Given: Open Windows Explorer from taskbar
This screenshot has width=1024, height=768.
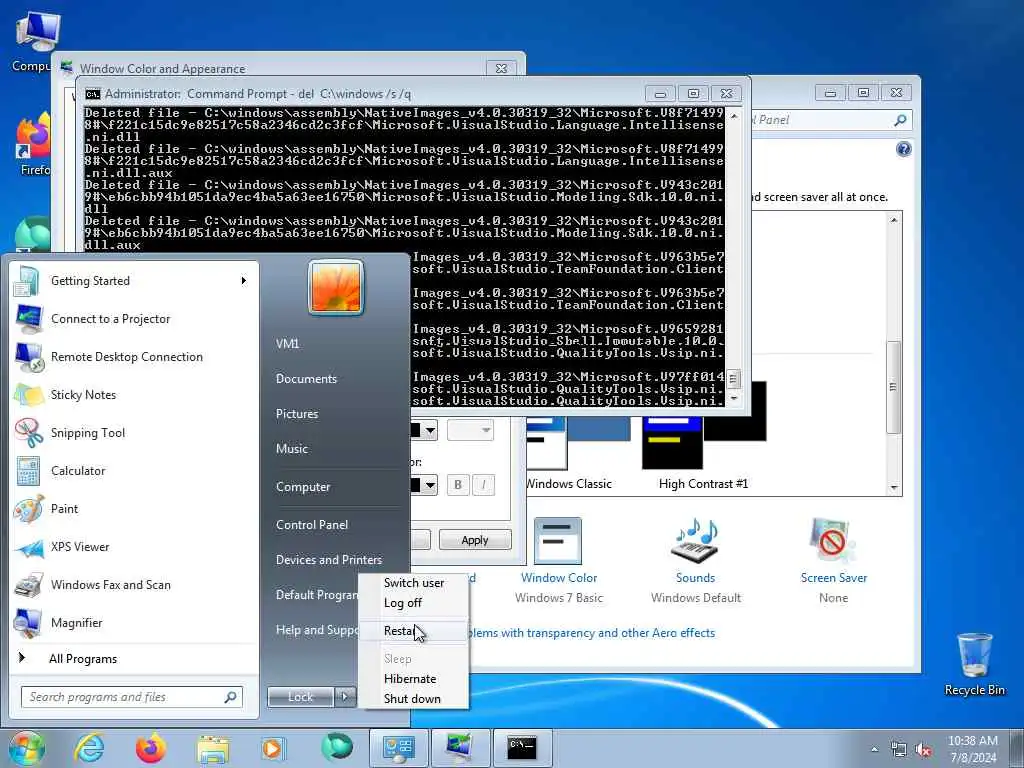Looking at the screenshot, I should [213, 748].
